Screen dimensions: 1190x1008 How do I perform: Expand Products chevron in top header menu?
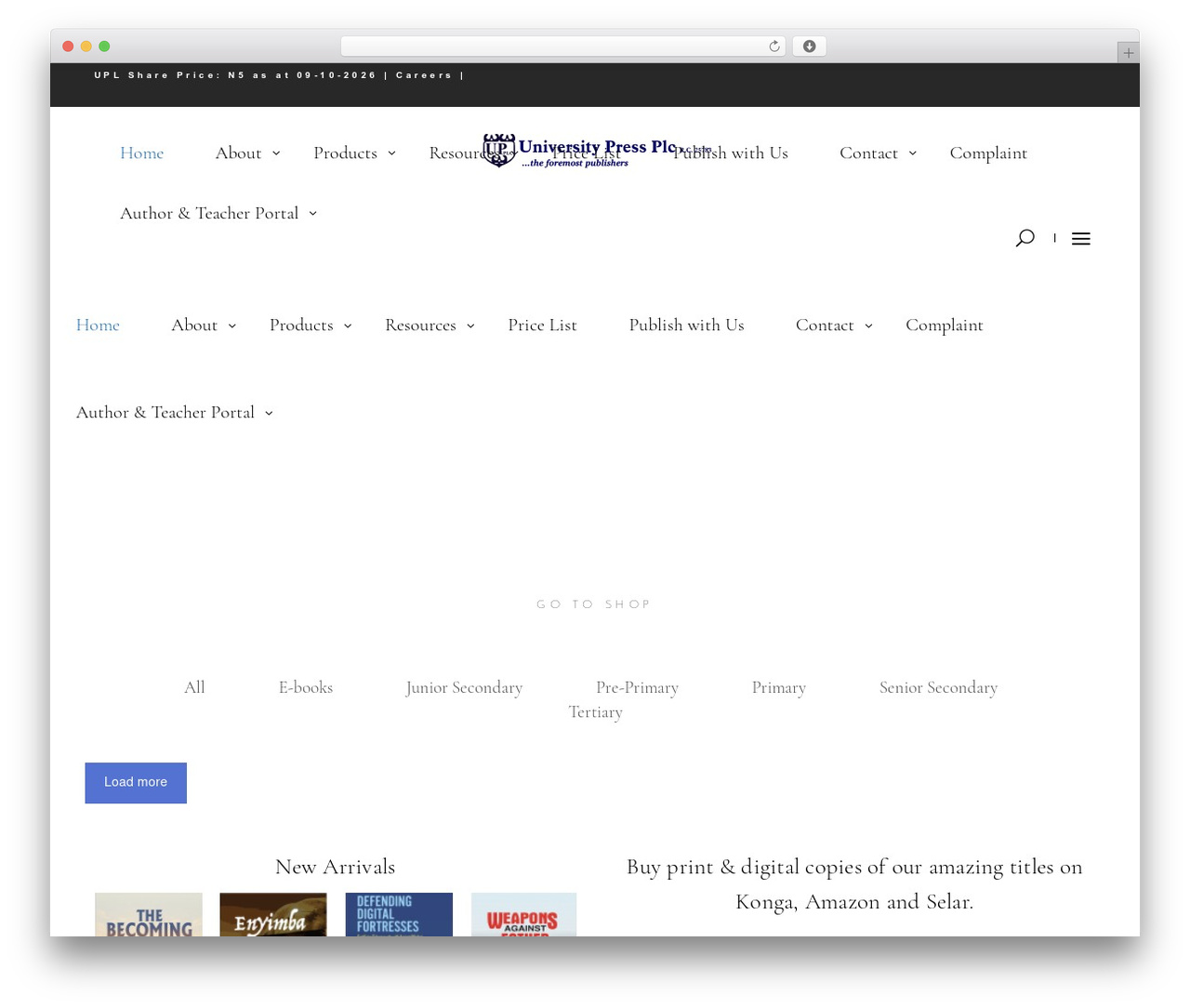(x=391, y=153)
